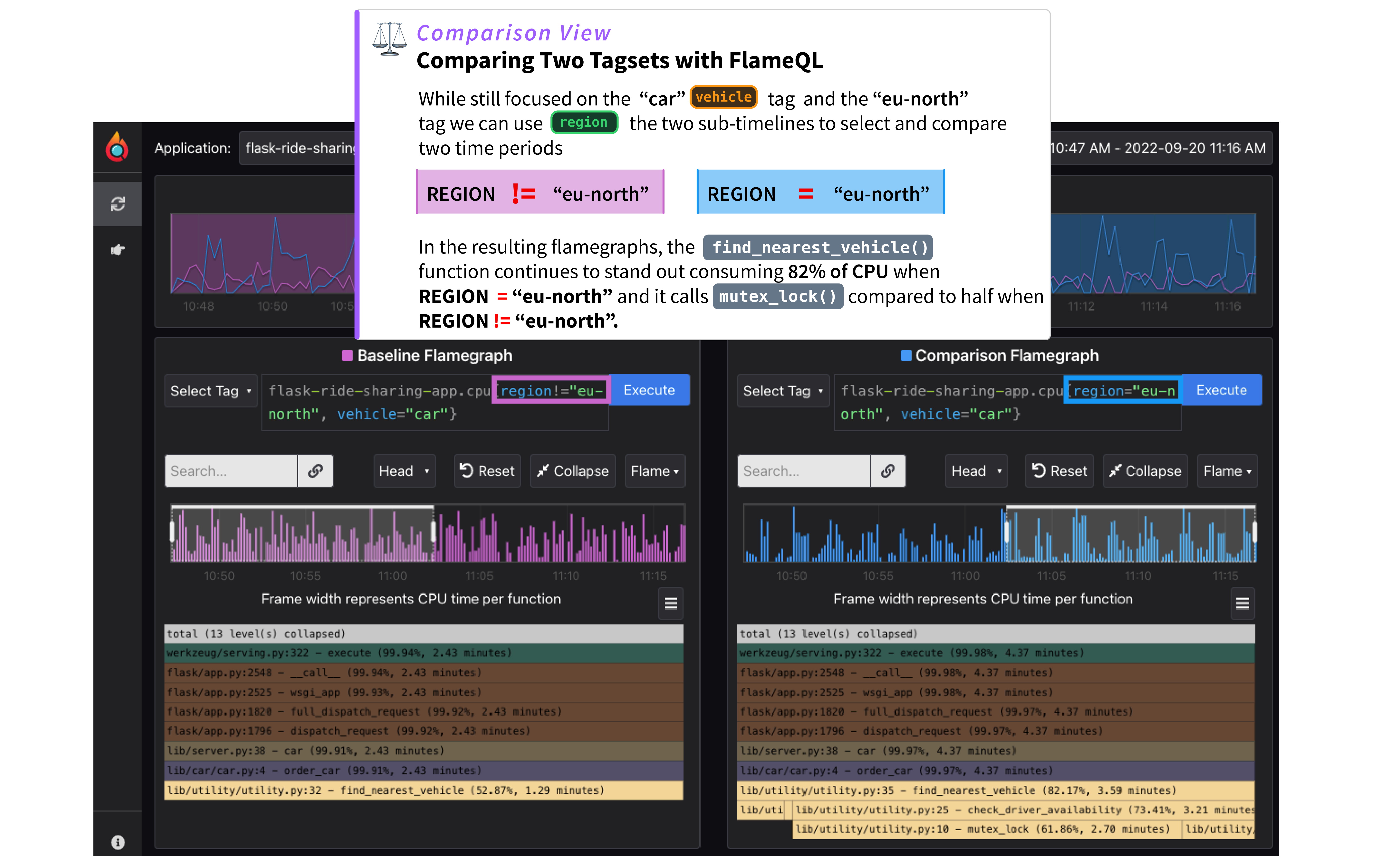
Task: Select check_driver_availability 73.41% frame
Action: [1023, 810]
